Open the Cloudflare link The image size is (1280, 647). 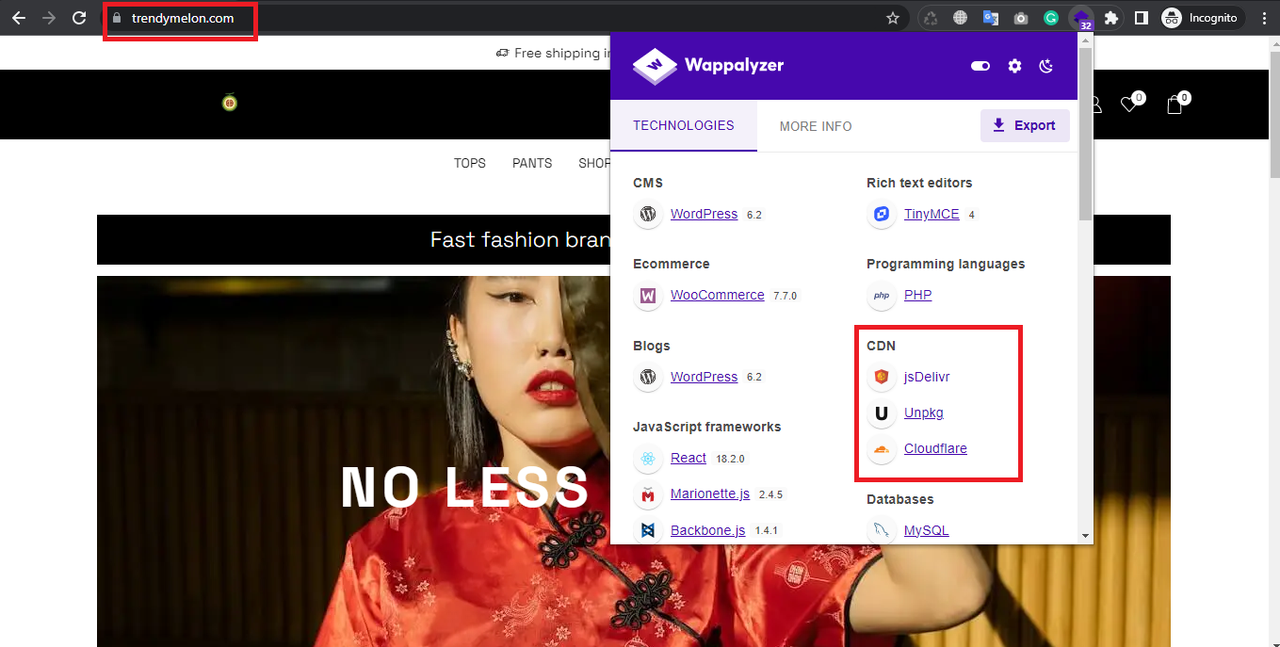tap(935, 448)
